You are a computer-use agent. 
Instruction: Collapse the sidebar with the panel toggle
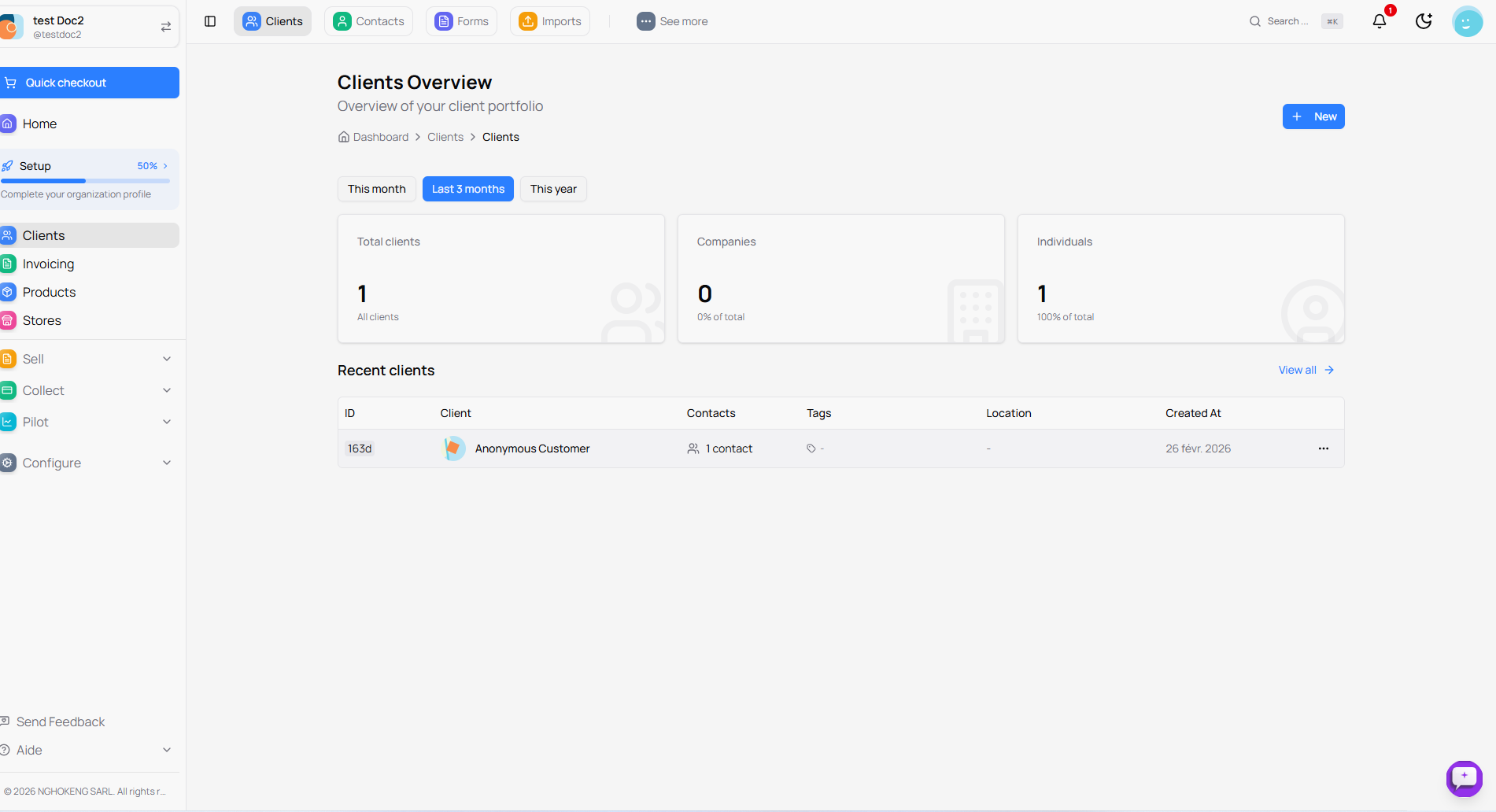click(x=209, y=21)
